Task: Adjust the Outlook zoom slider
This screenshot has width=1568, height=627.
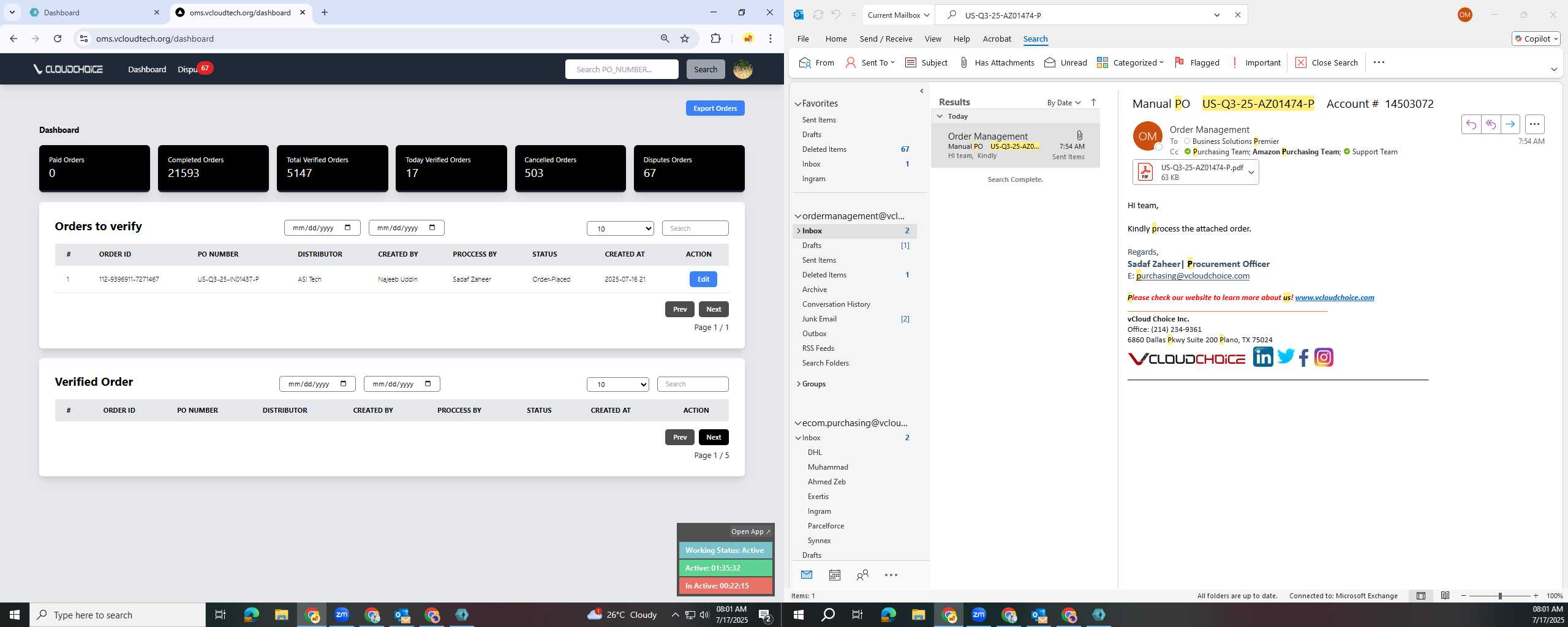Action: click(x=1500, y=596)
